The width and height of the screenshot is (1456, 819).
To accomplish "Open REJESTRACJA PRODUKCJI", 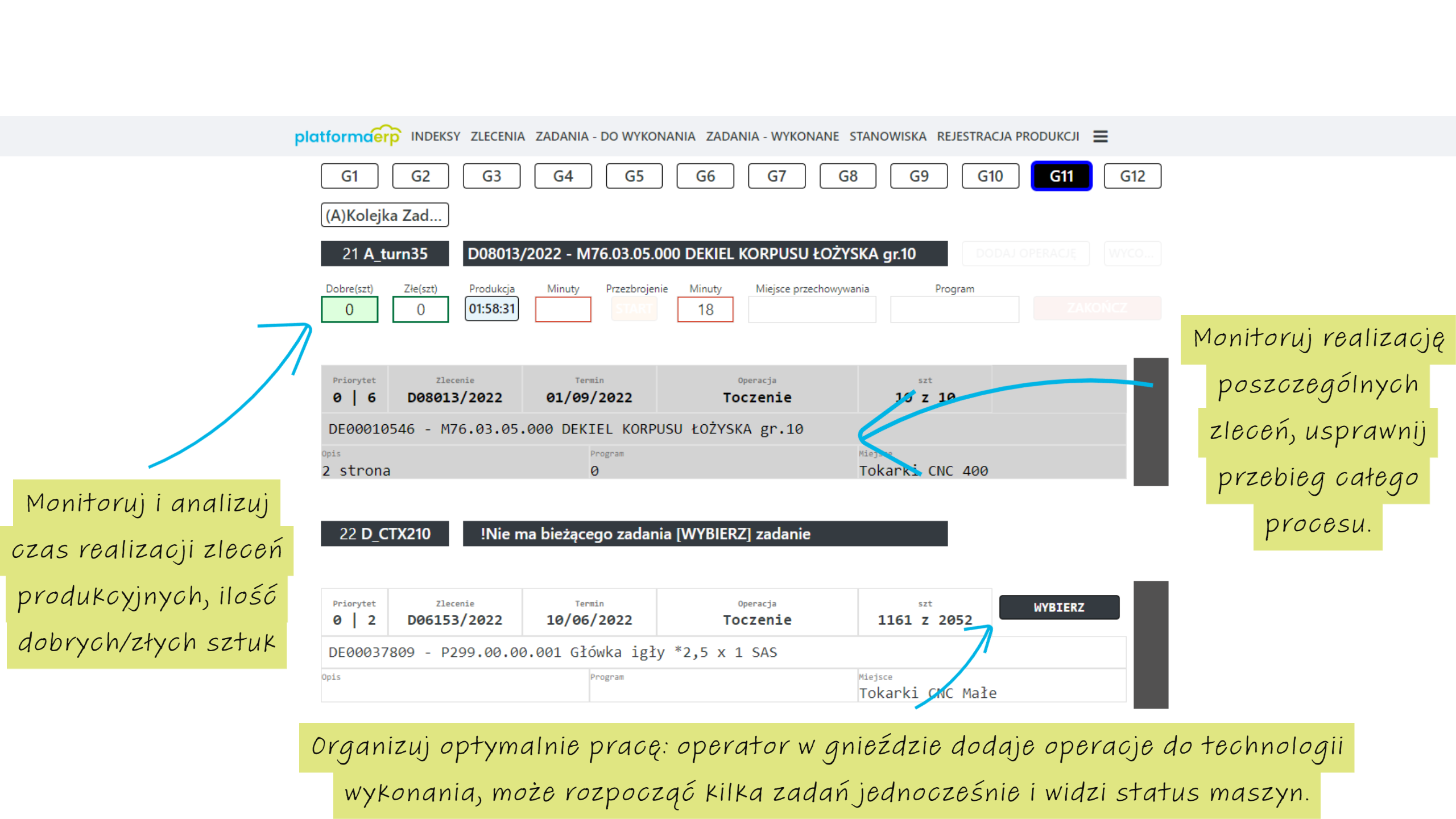I will click(x=1007, y=136).
